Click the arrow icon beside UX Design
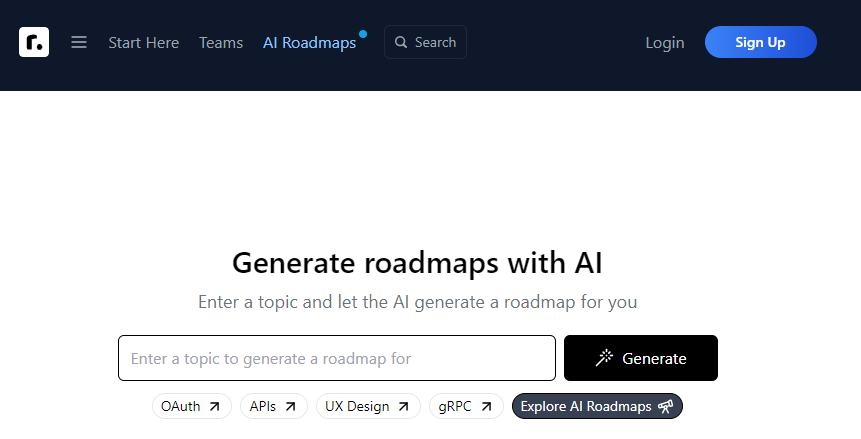This screenshot has width=861, height=439. 403,407
